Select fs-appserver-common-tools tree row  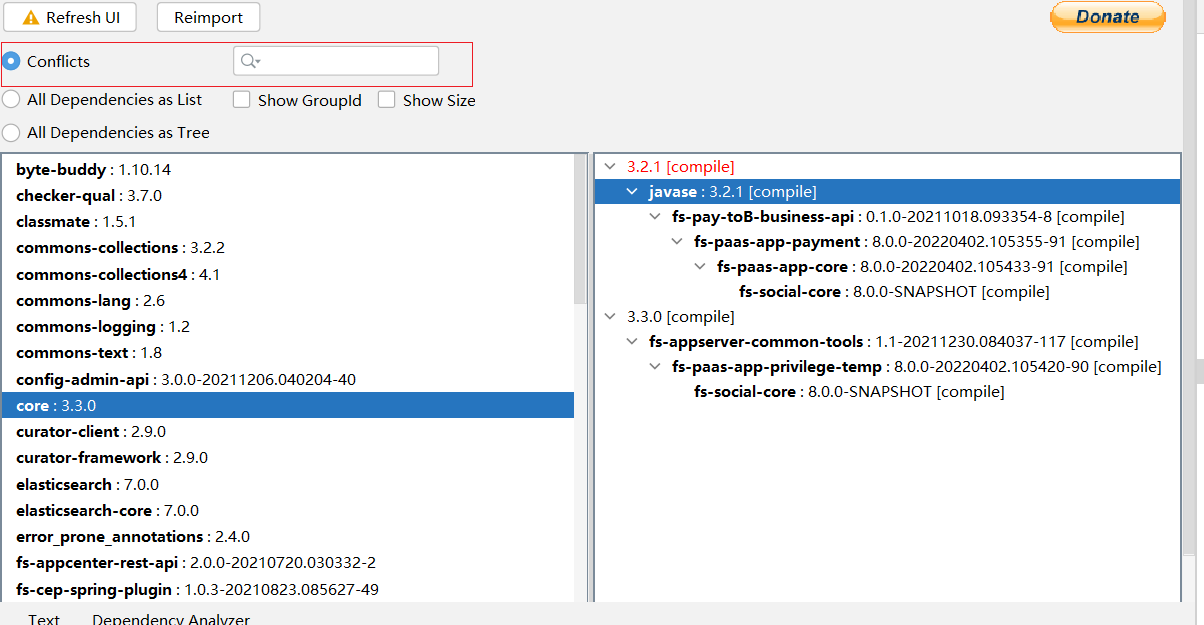pos(894,342)
